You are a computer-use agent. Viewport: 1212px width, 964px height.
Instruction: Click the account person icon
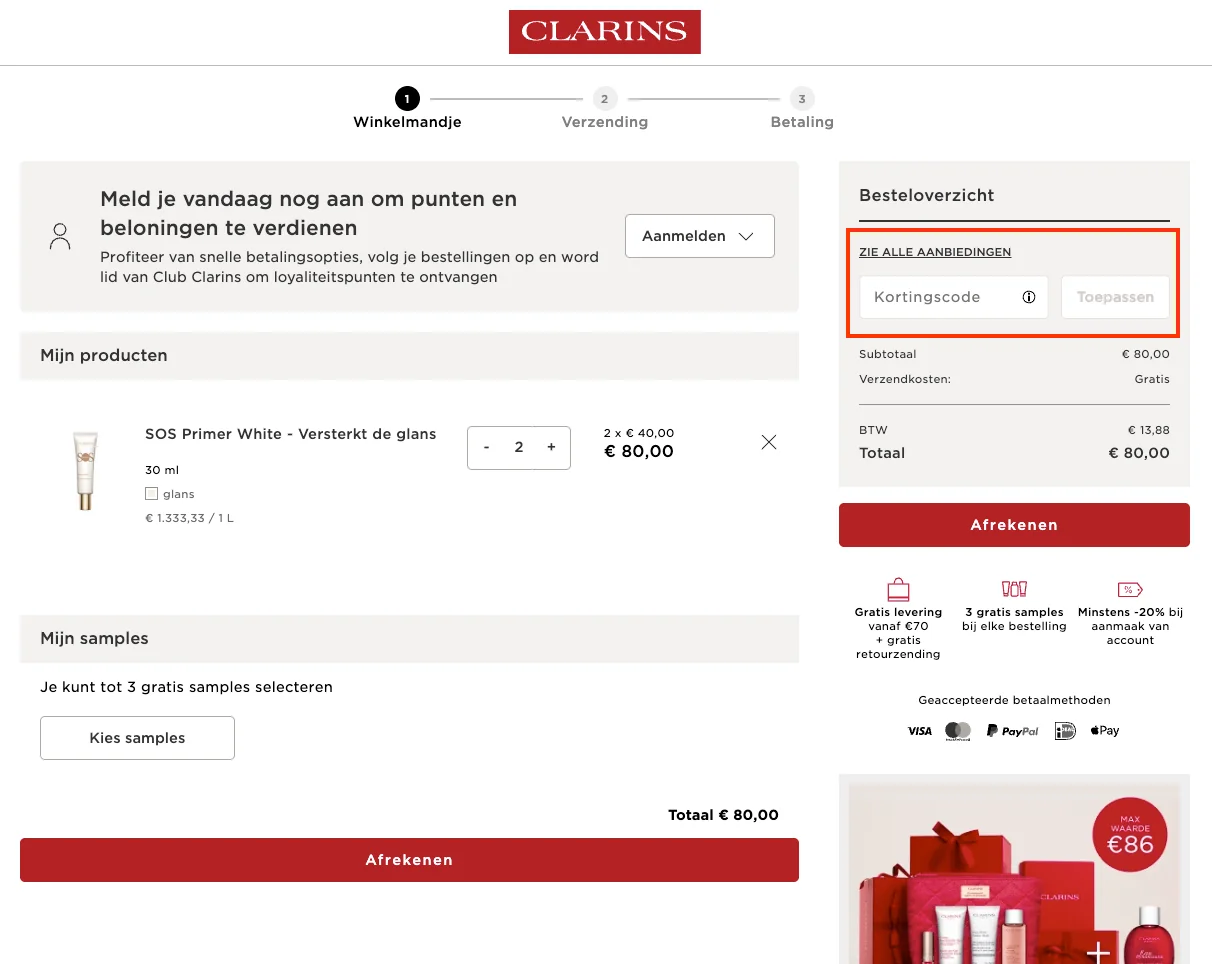(60, 236)
